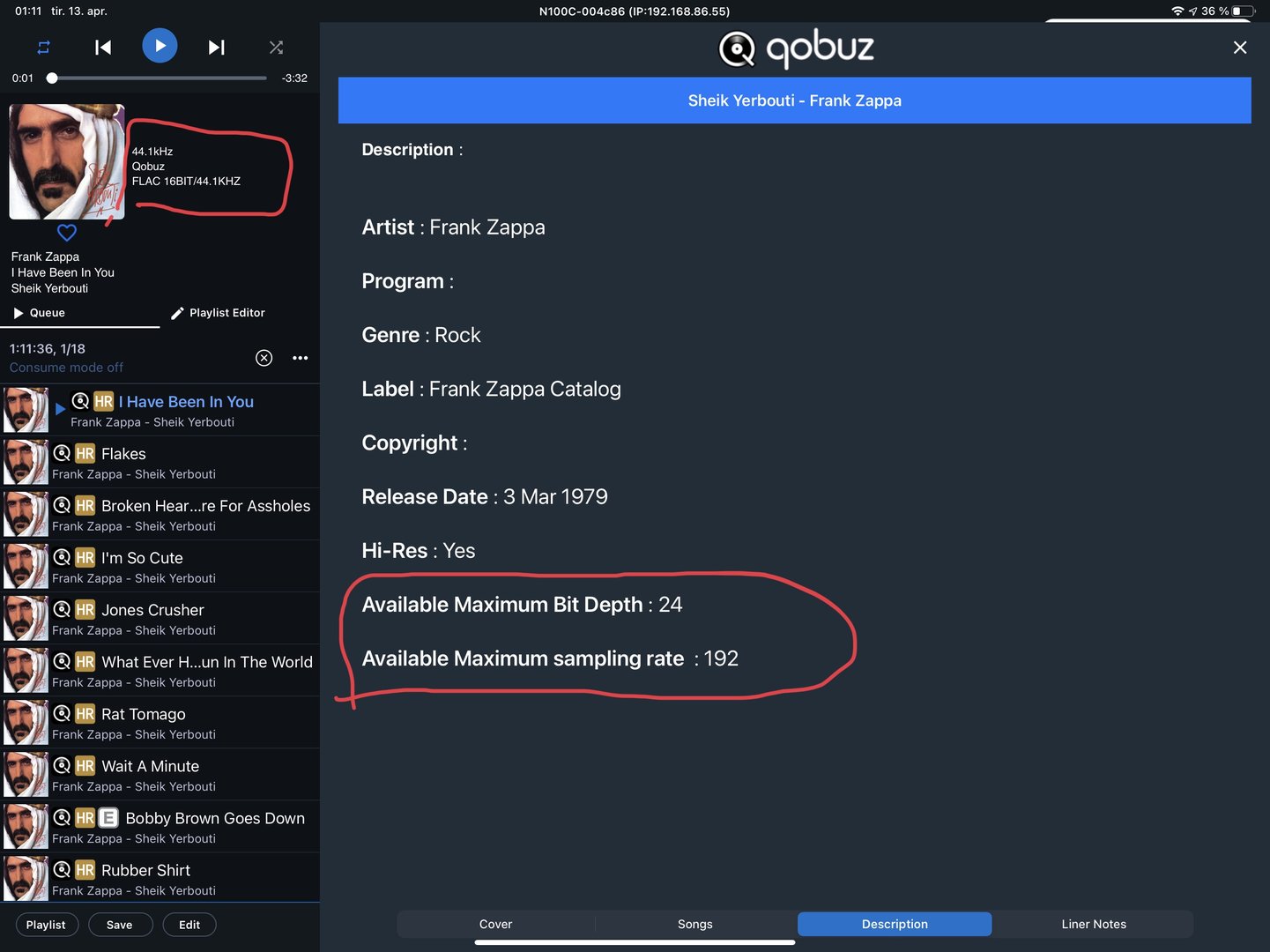Select the track Flakes
Image resolution: width=1270 pixels, height=952 pixels.
click(160, 462)
